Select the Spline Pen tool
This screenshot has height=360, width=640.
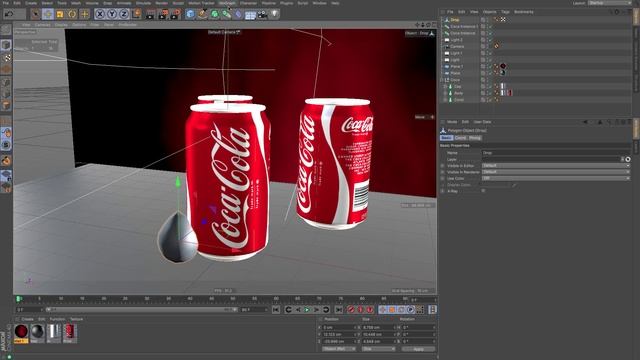202,14
